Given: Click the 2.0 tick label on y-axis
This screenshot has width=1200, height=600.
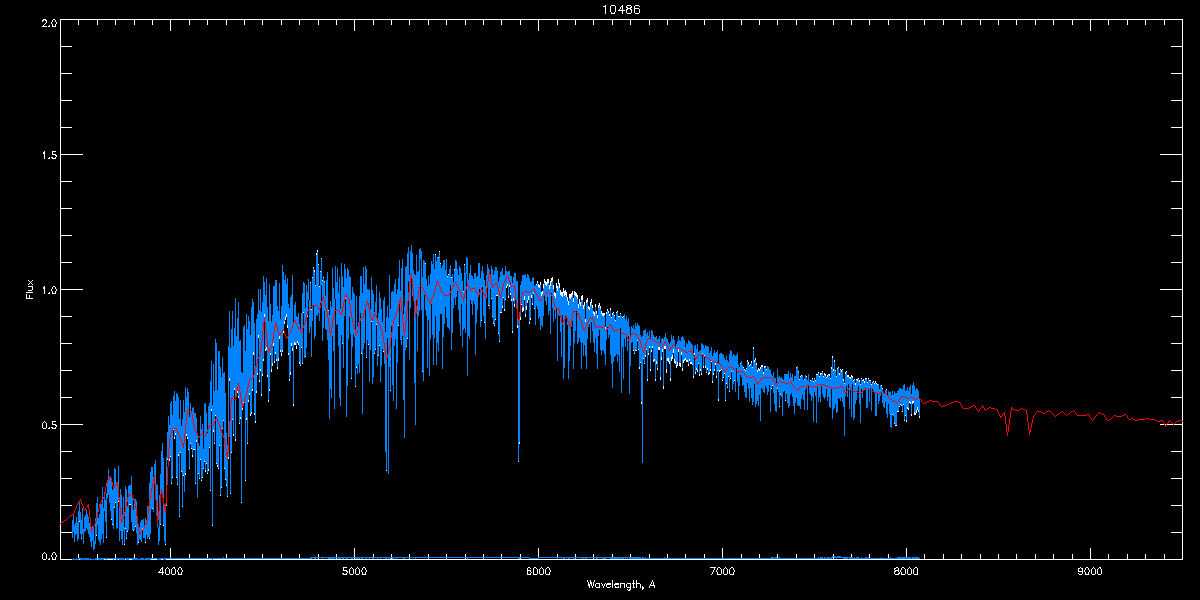Looking at the screenshot, I should (x=47, y=22).
